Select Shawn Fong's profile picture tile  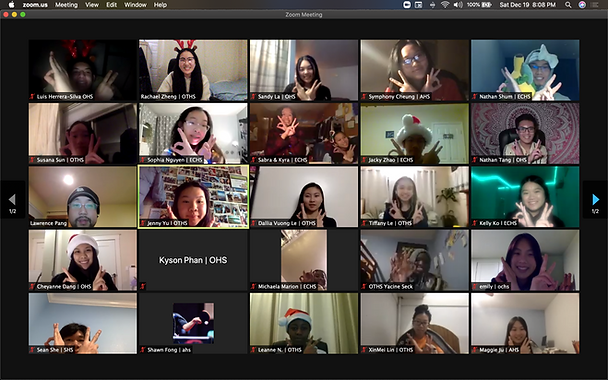[x=193, y=323]
